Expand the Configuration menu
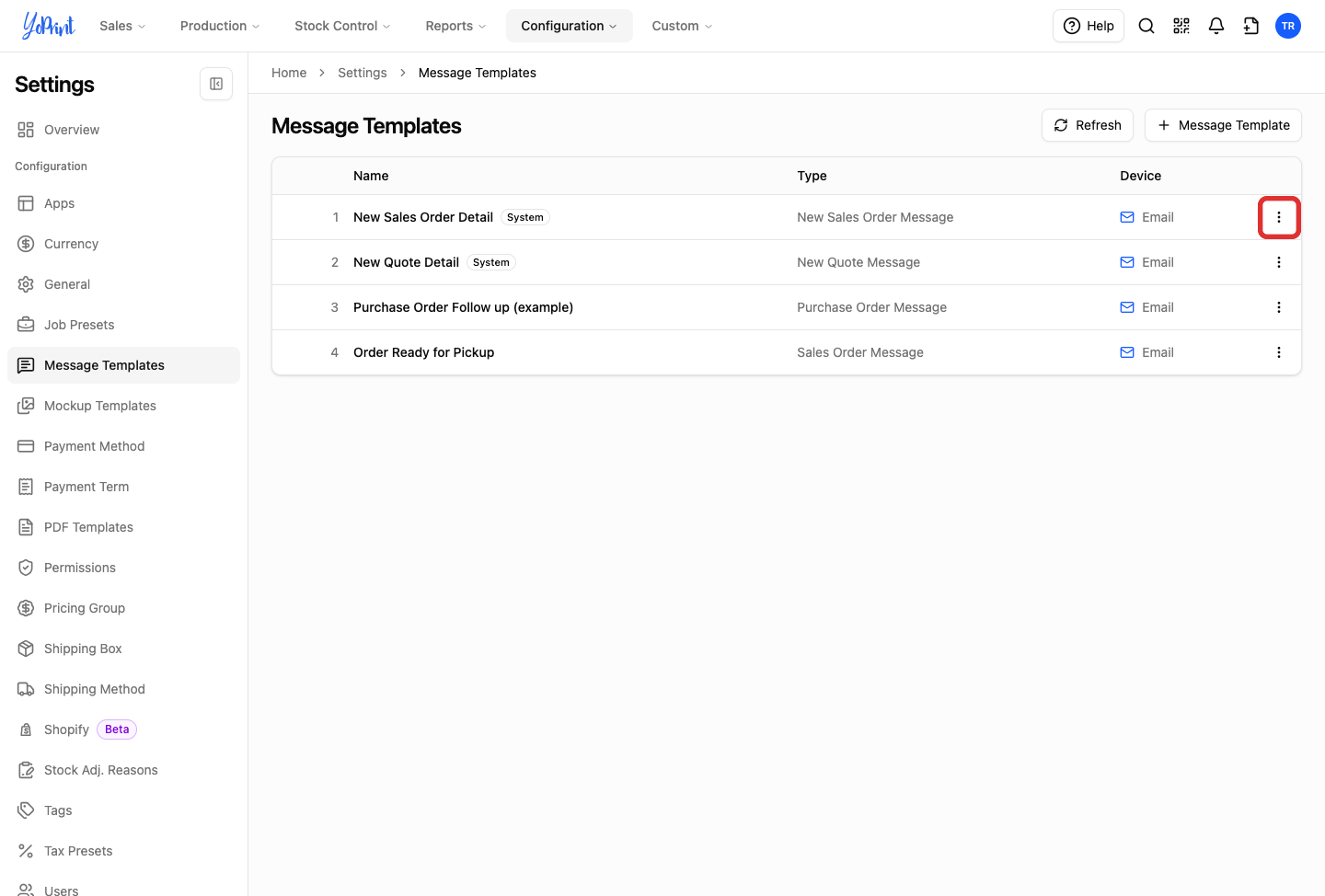 tap(570, 26)
